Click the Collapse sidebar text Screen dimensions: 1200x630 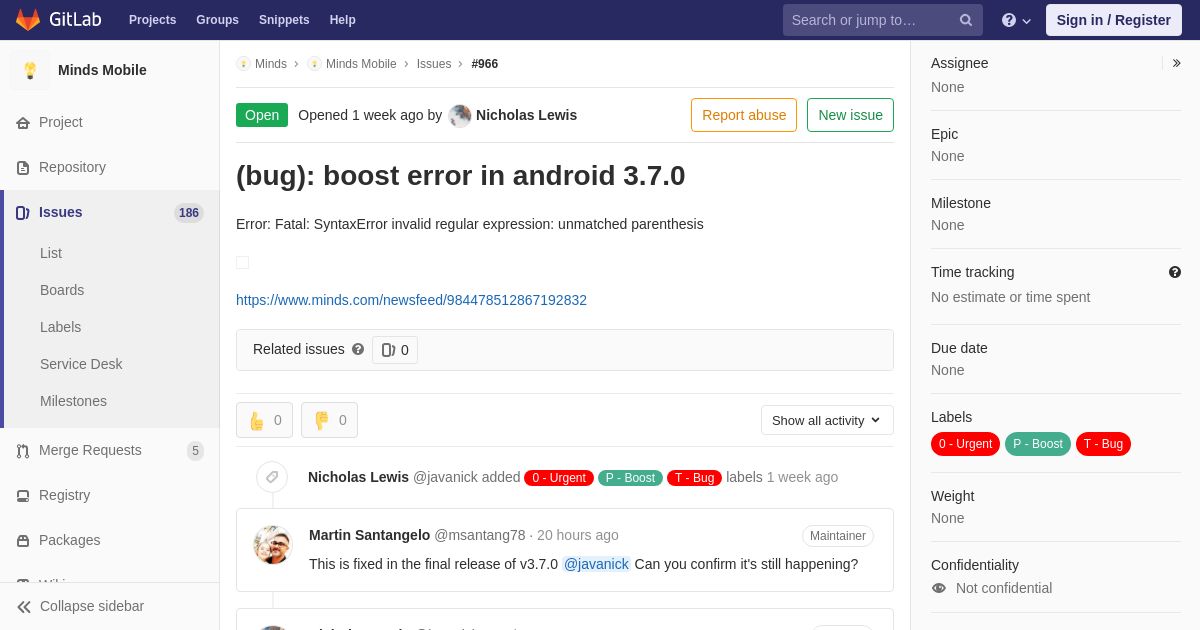(92, 606)
